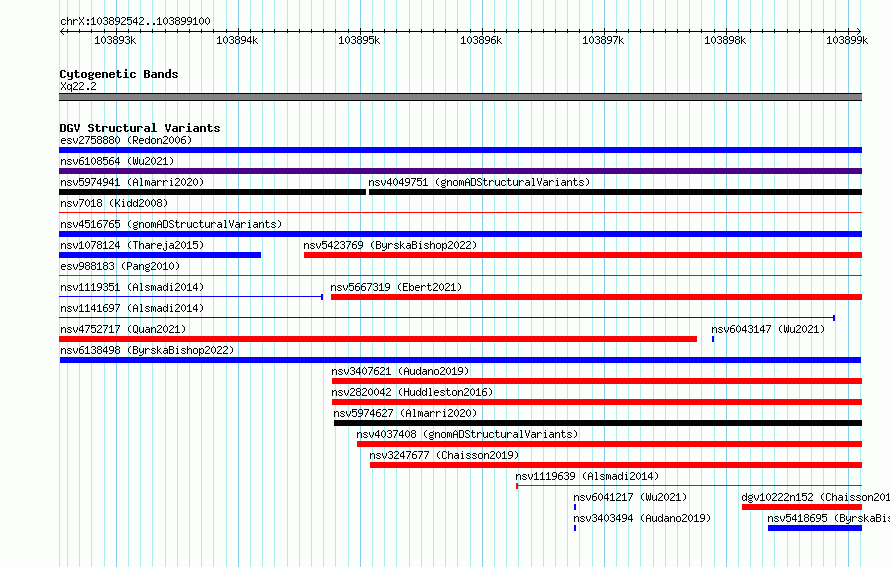This screenshot has width=890, height=567.
Task: Click the red bar under nsv2820042
Action: (597, 402)
